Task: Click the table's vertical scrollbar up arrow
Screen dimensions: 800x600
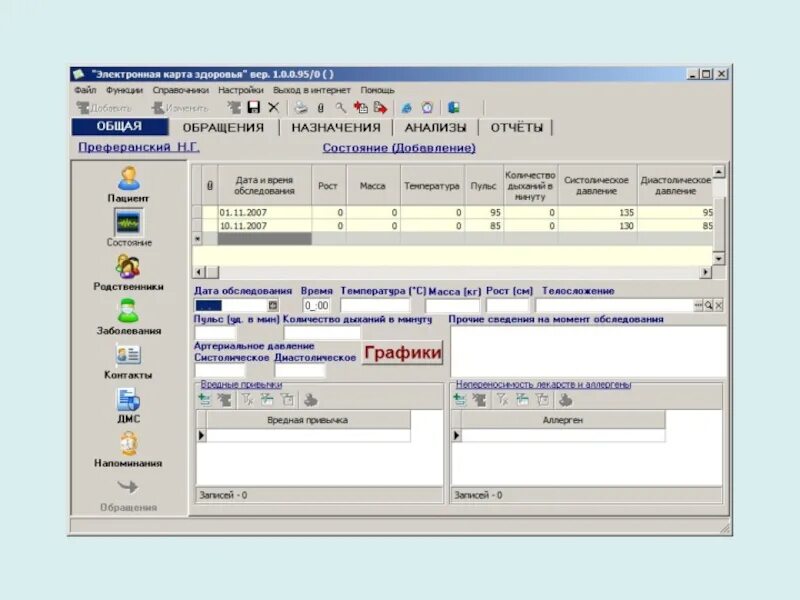Action: pos(718,171)
